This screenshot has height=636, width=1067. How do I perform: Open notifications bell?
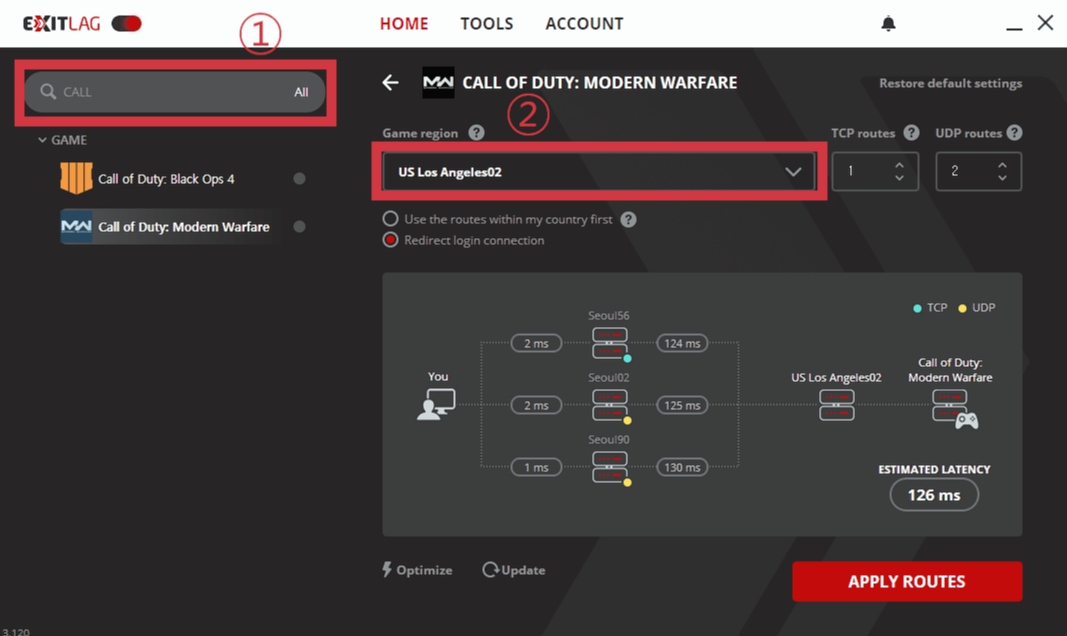pos(888,24)
